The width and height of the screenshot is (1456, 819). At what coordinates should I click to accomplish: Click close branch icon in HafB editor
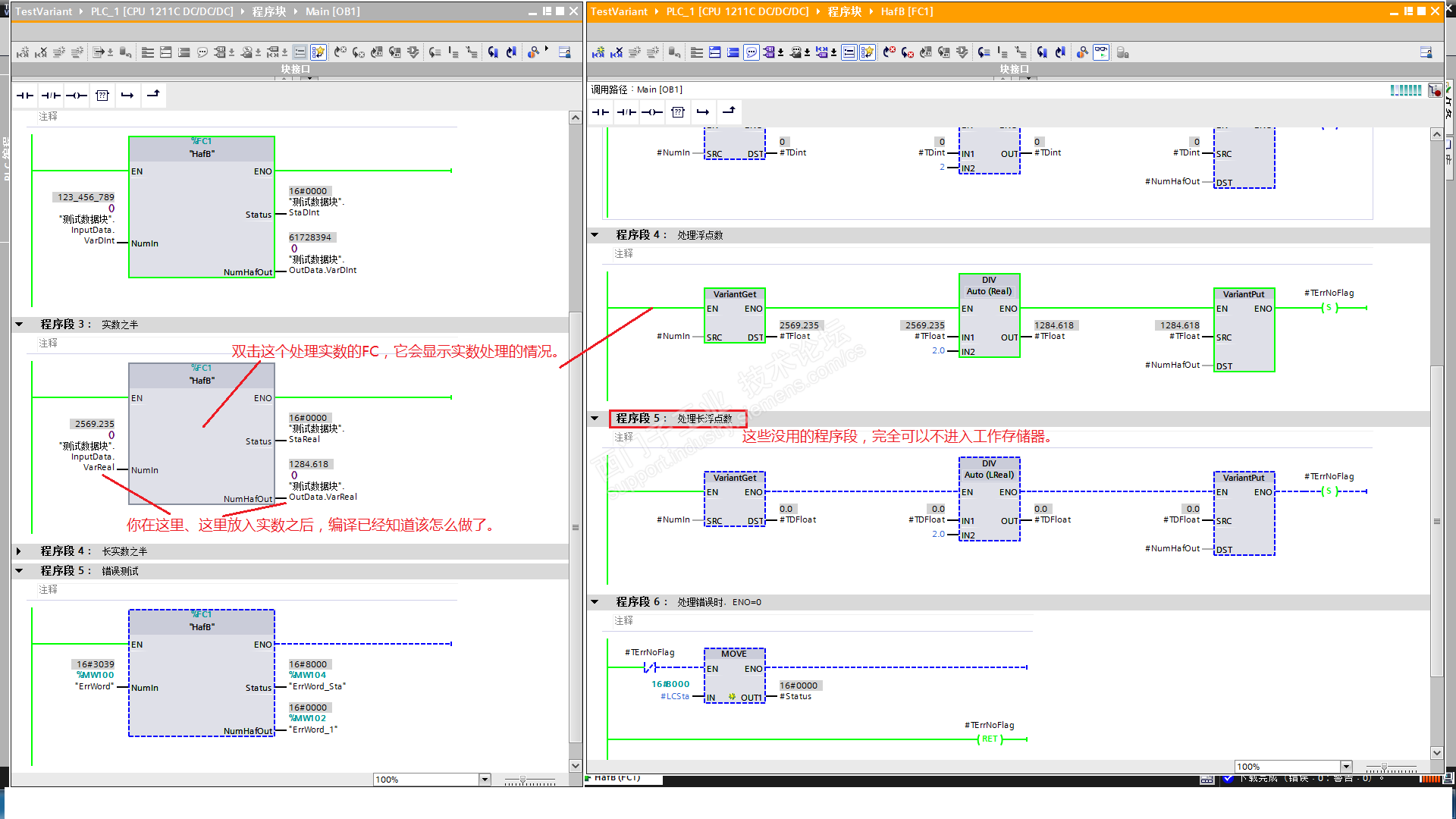[729, 111]
